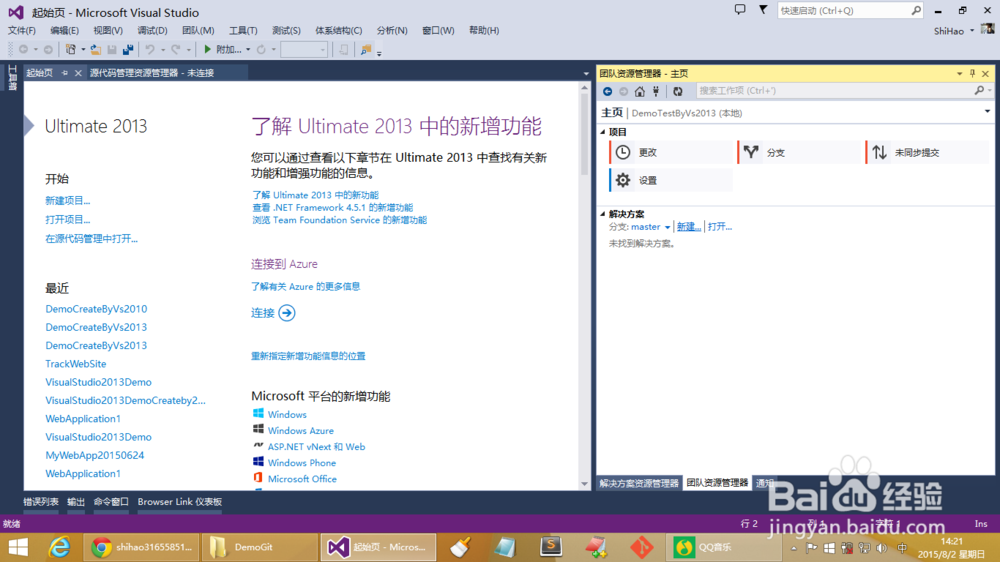Viewport: 1000px width, 562px height.
Task: Click the Save toolbar icon
Action: pos(112,49)
